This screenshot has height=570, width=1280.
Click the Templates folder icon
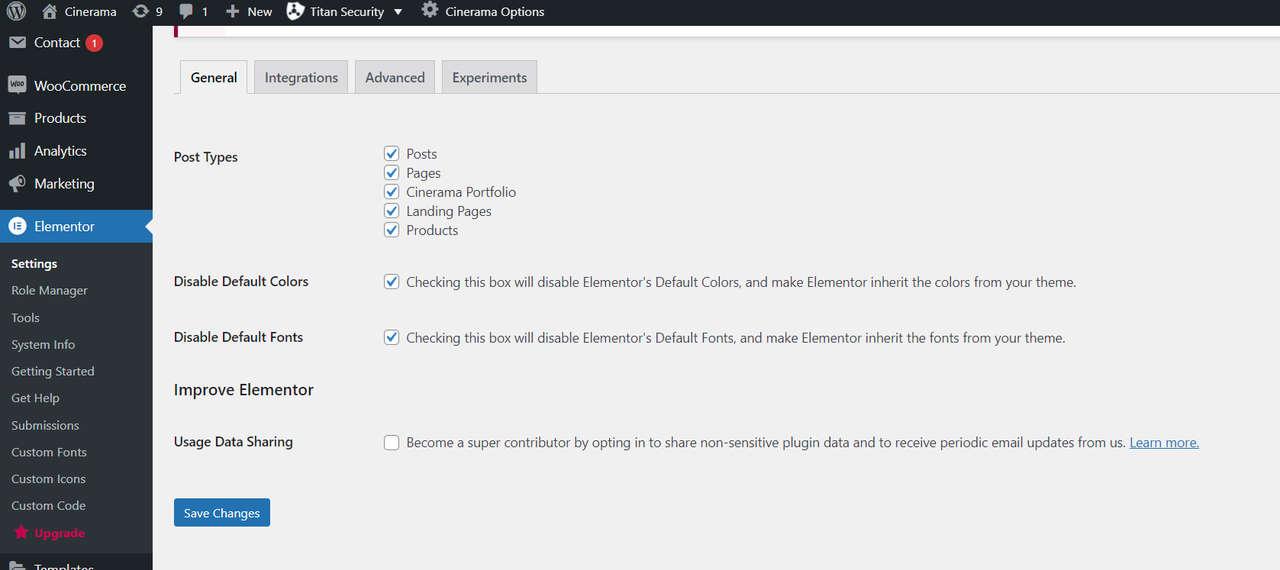pyautogui.click(x=17, y=565)
